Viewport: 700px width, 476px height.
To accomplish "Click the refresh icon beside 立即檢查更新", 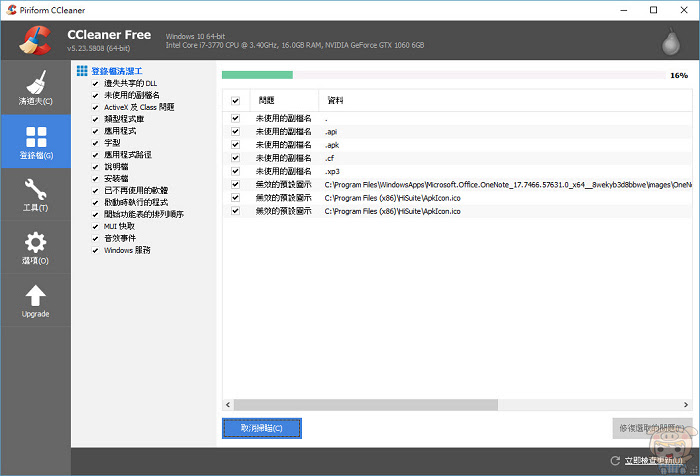I will (615, 460).
